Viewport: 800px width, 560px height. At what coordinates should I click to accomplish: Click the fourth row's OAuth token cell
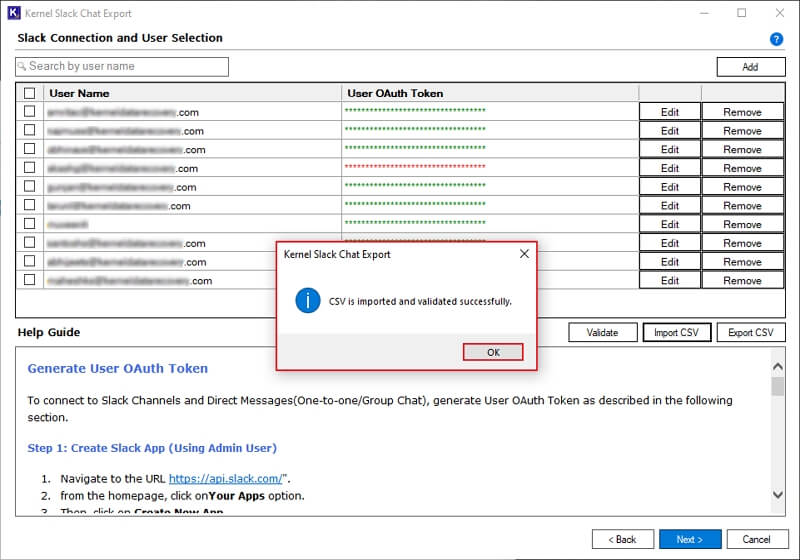tap(490, 167)
